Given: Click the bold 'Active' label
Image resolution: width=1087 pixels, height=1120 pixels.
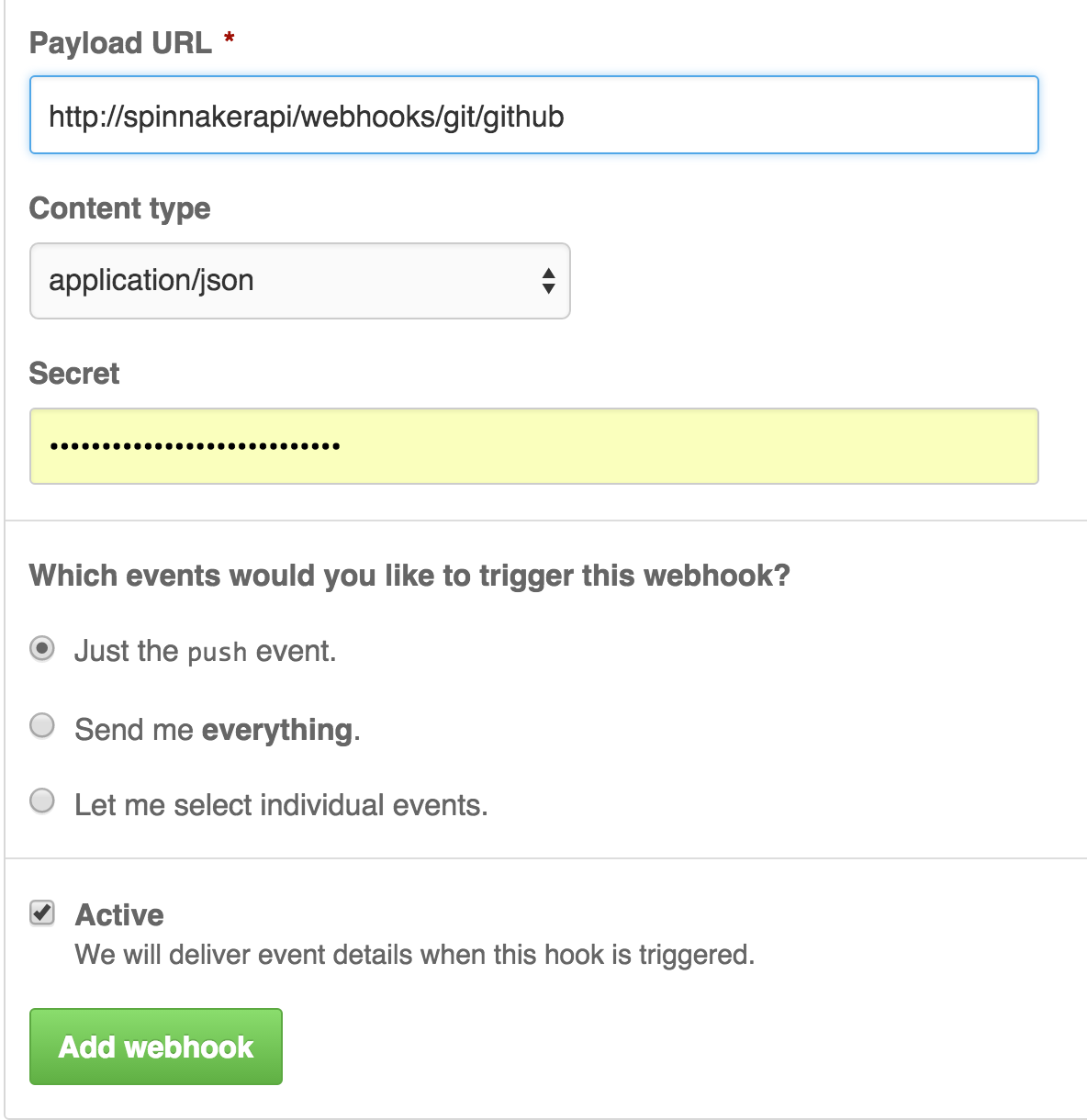Looking at the screenshot, I should 119,914.
